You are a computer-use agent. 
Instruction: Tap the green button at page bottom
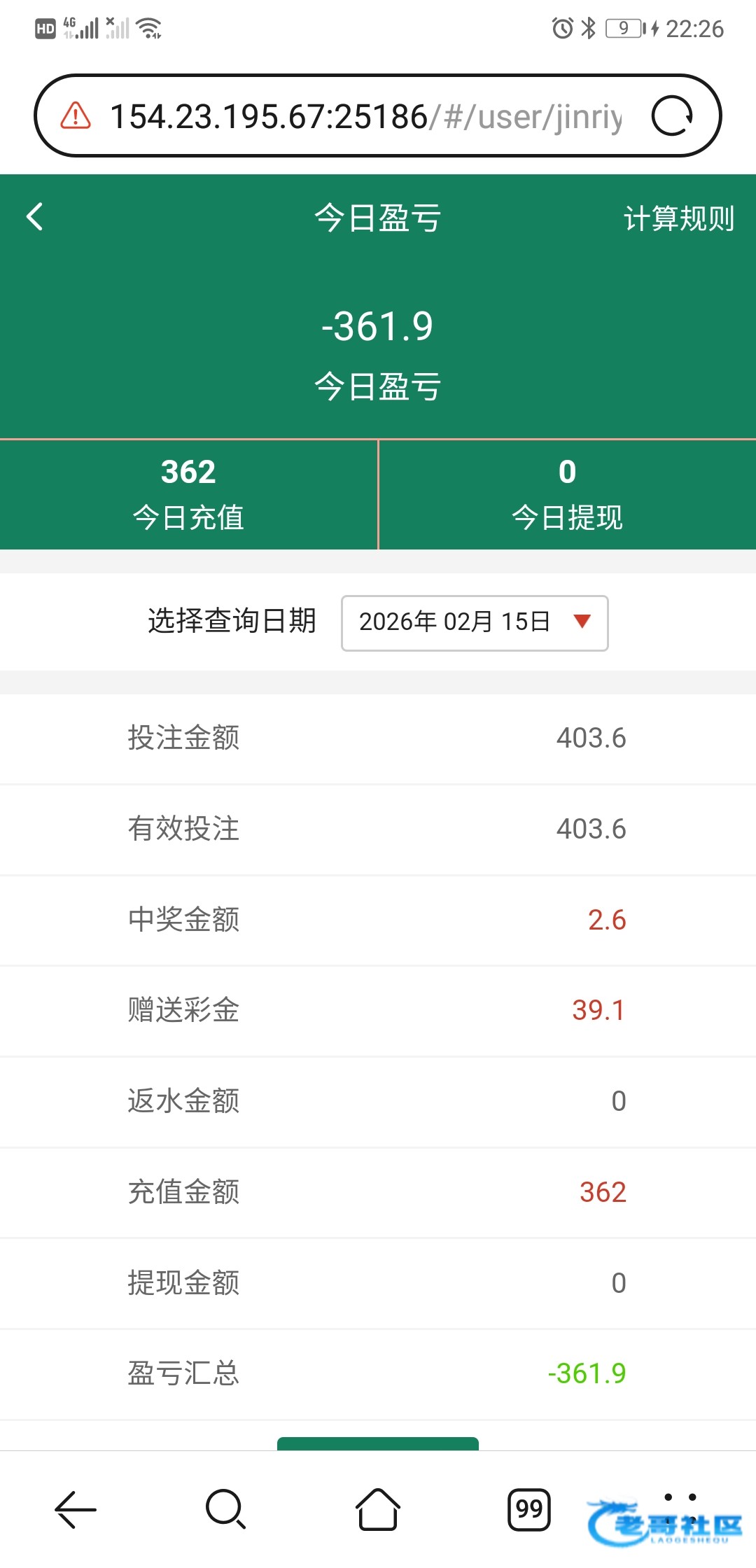coord(378,1443)
